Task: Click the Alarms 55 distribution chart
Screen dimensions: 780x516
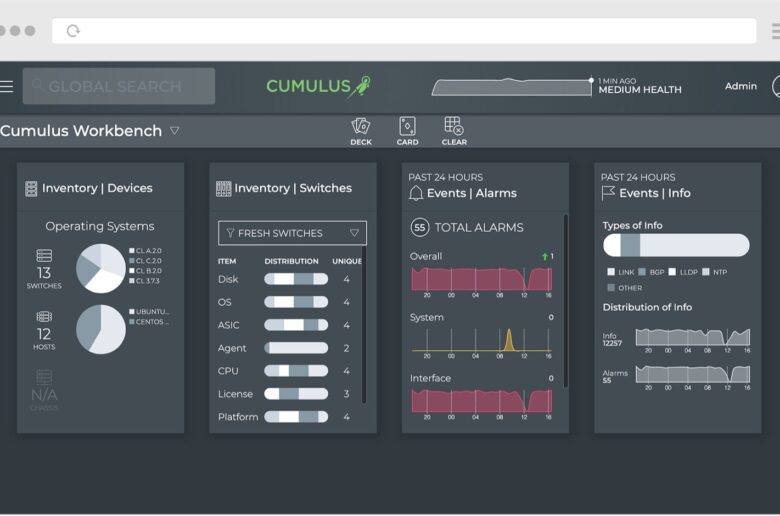Action: click(692, 374)
